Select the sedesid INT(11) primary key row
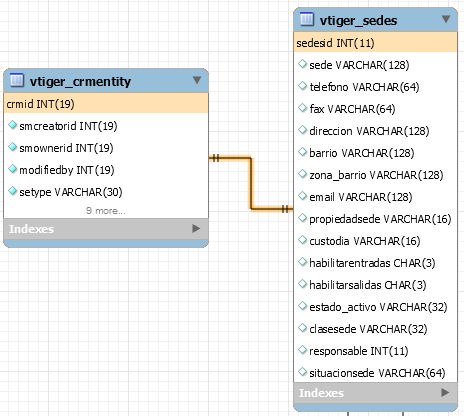The image size is (464, 416). pos(375,43)
